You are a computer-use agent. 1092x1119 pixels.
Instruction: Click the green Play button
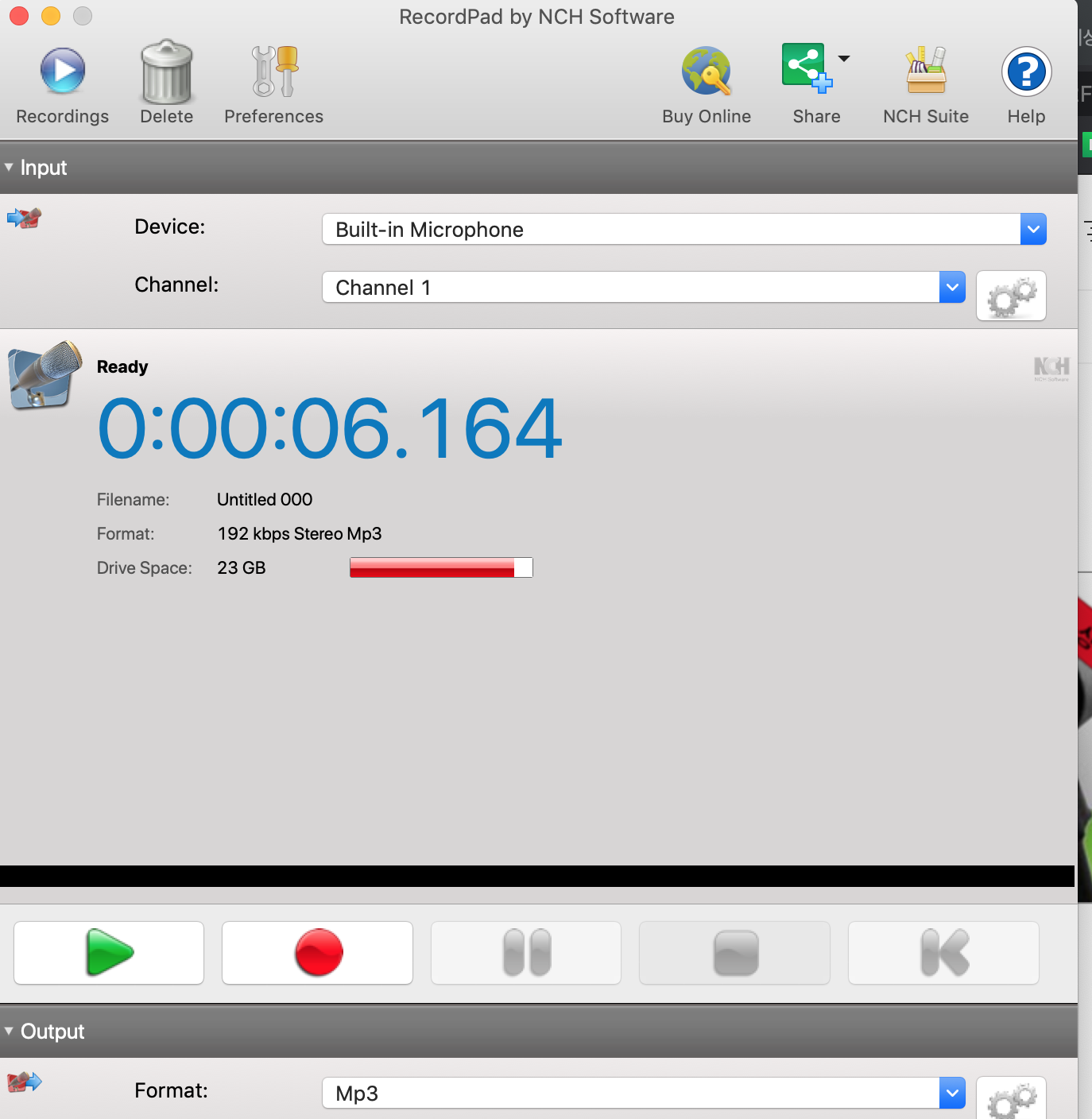(x=109, y=953)
